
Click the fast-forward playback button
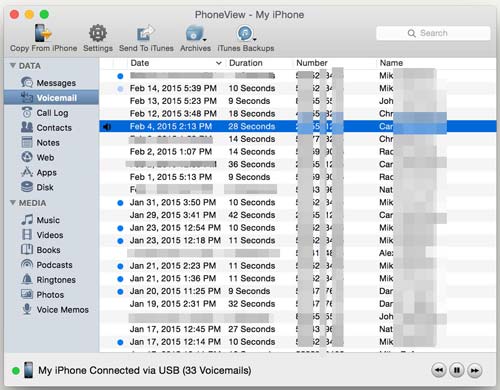point(475,370)
